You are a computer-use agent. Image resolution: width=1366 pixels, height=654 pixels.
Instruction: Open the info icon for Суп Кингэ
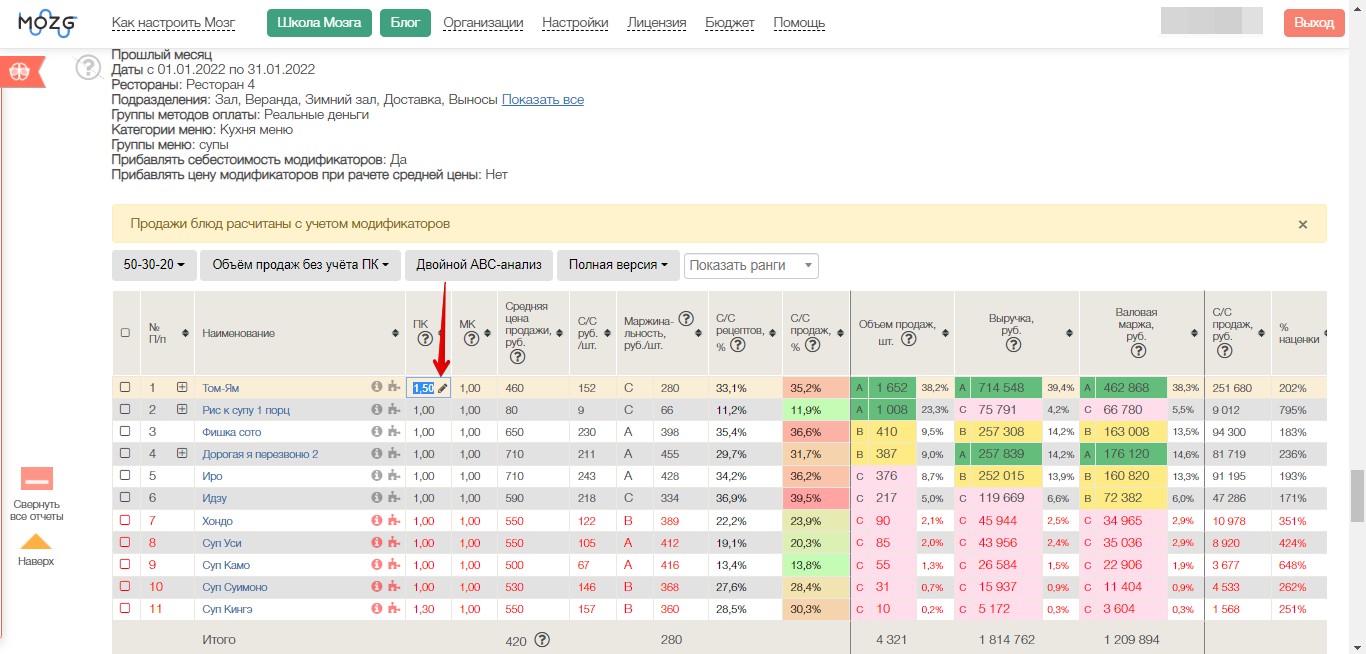tap(377, 609)
